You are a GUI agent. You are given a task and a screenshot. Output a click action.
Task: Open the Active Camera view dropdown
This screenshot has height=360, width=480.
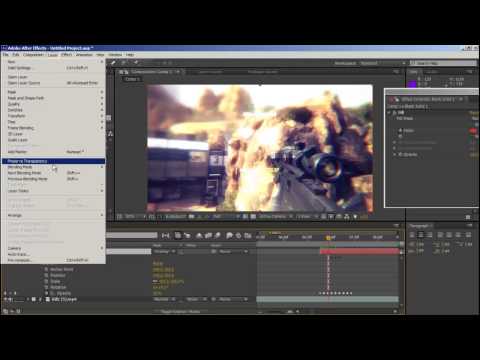[x=276, y=217]
